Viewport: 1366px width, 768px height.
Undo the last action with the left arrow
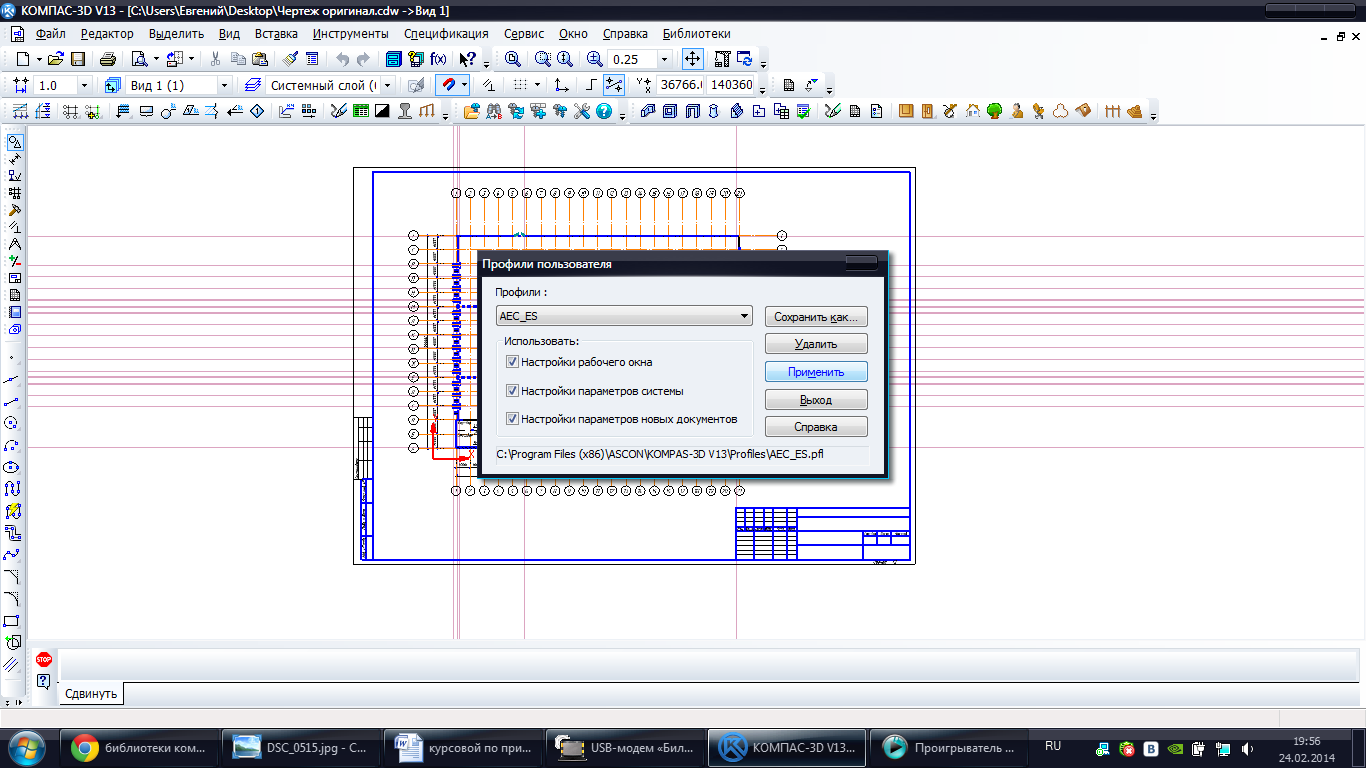(x=343, y=59)
